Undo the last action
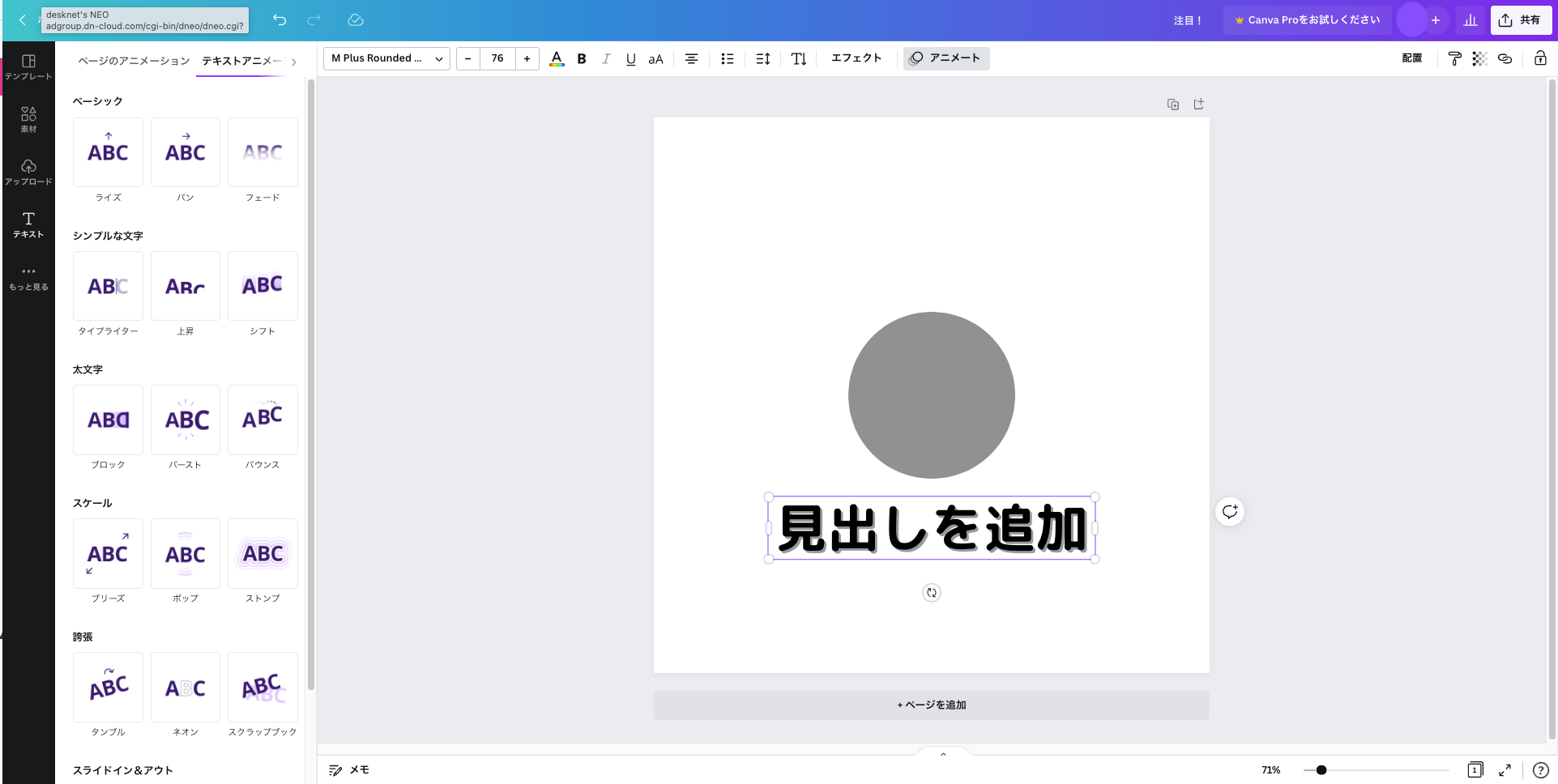1558x784 pixels. pos(280,20)
